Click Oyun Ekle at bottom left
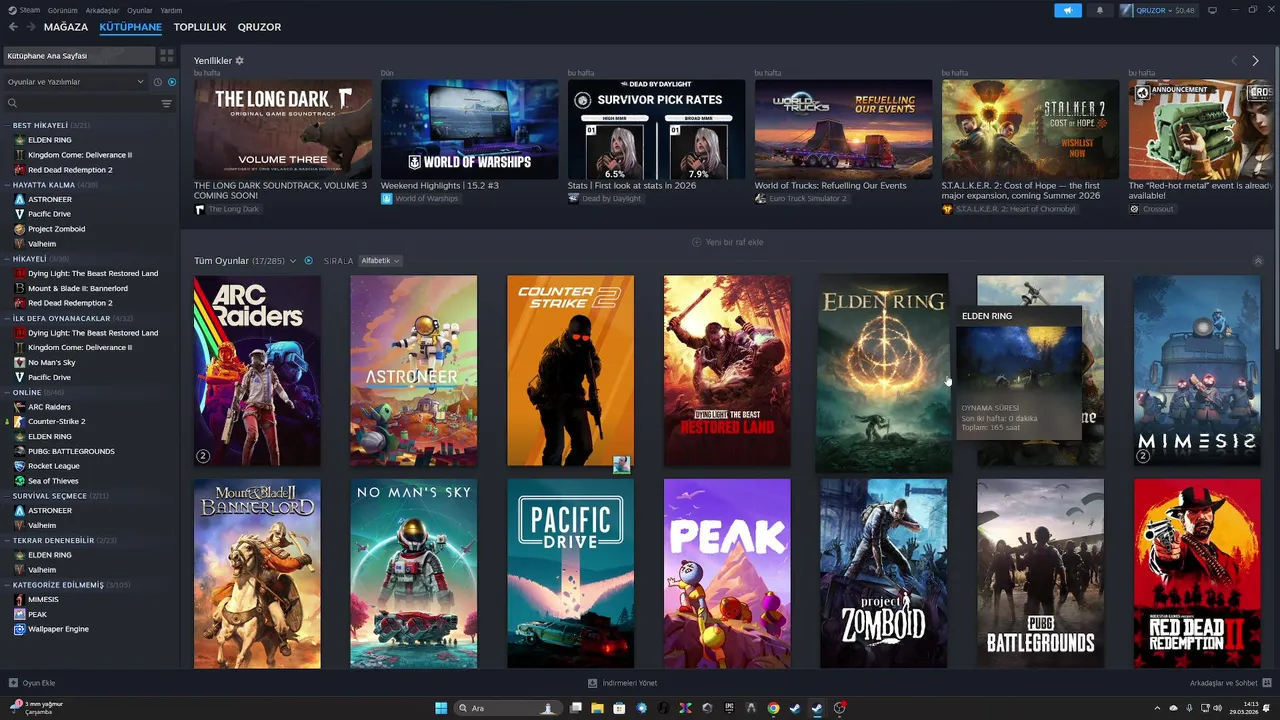 [x=32, y=683]
